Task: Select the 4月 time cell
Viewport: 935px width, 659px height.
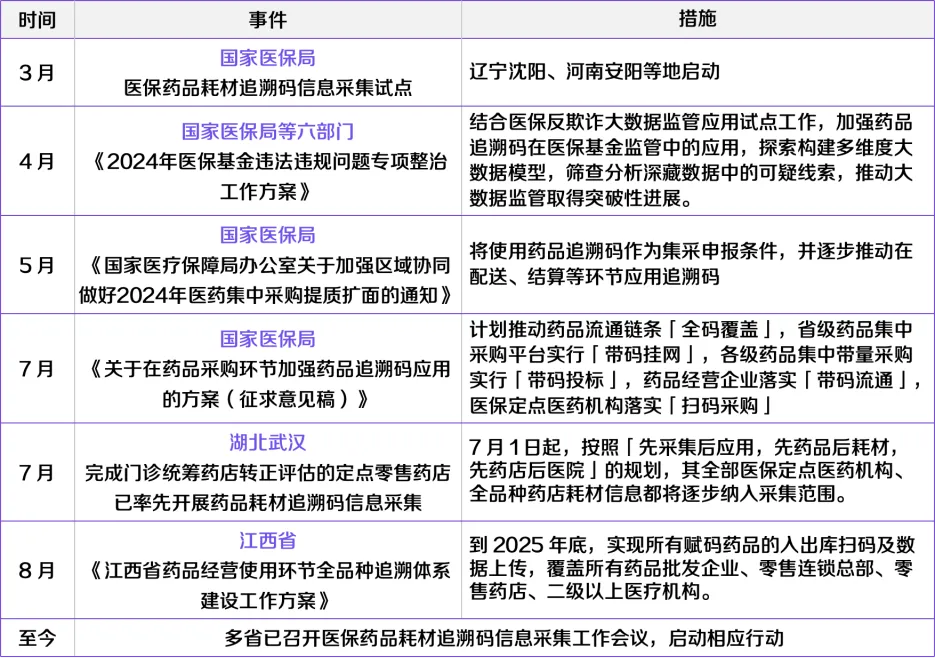Action: [37, 161]
